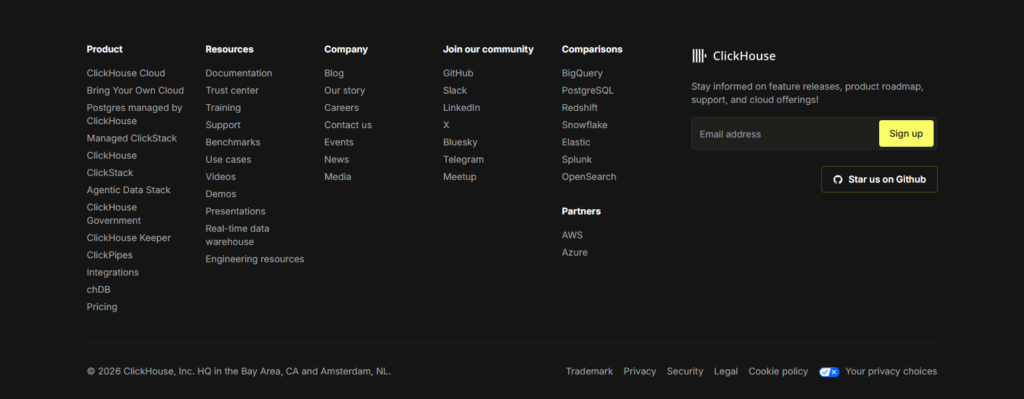Open the Meetup community link
Screen dimensions: 1024x399
[460, 177]
